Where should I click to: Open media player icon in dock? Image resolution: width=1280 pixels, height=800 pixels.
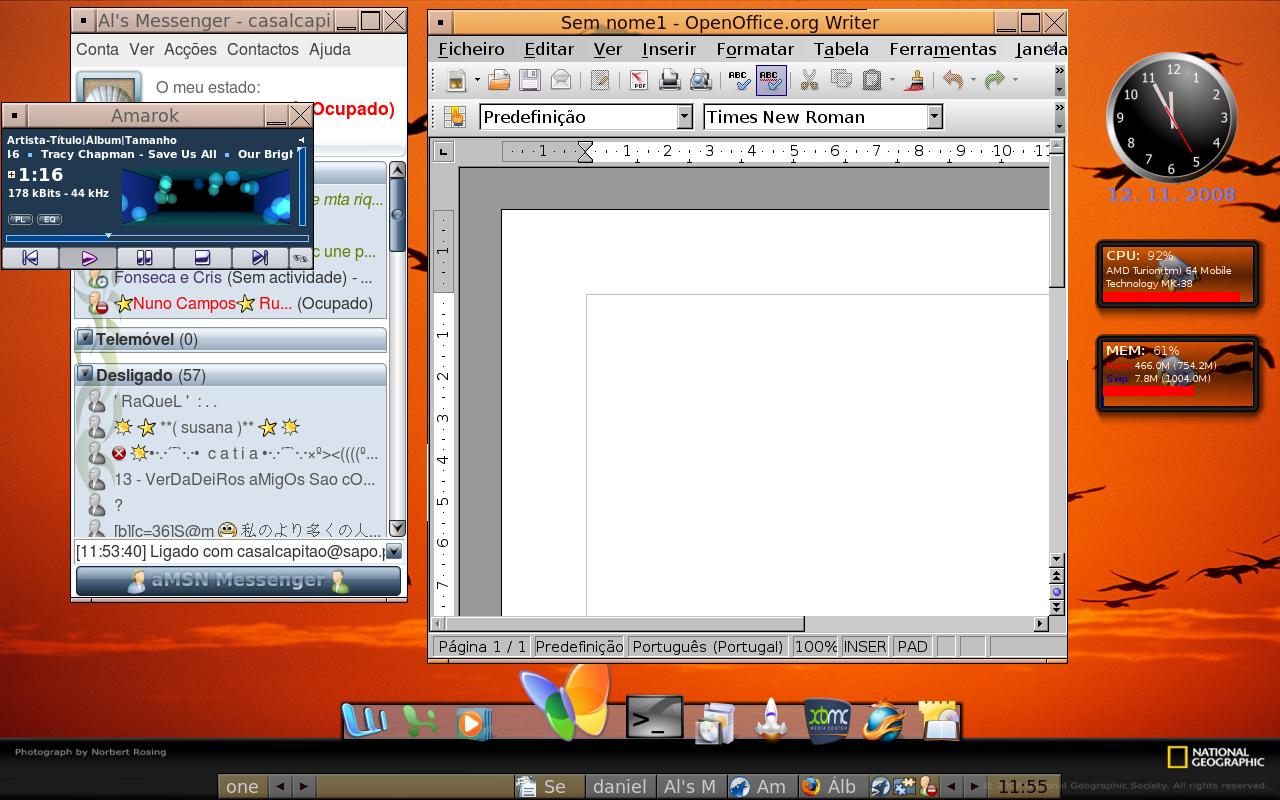point(472,722)
